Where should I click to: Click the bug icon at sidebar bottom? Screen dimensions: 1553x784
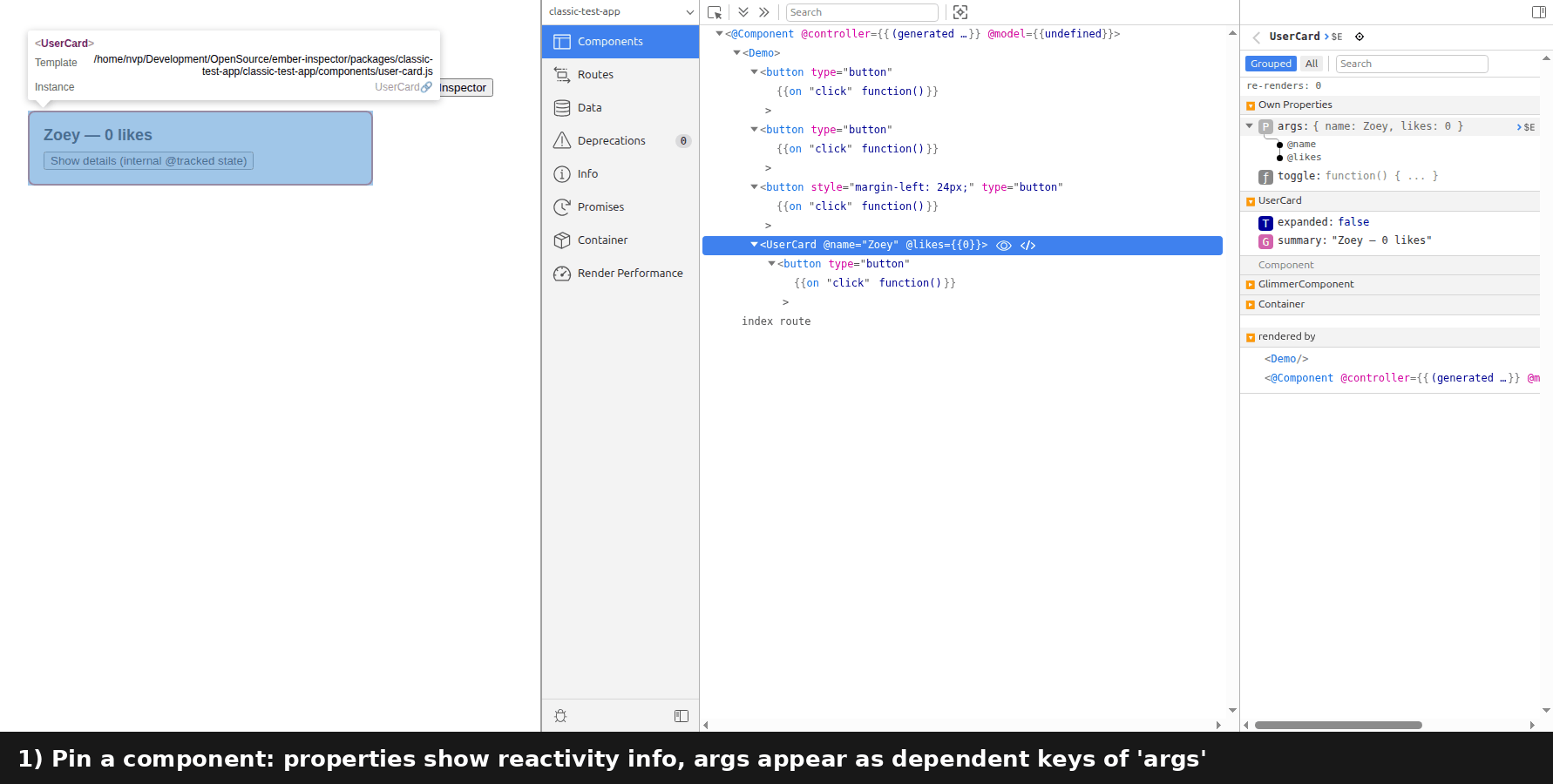[560, 716]
